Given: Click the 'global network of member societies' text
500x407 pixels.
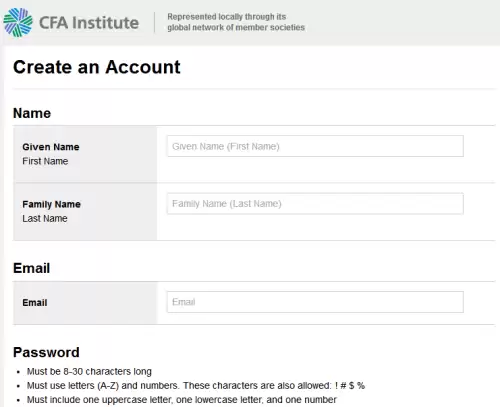Looking at the screenshot, I should click(x=236, y=27).
